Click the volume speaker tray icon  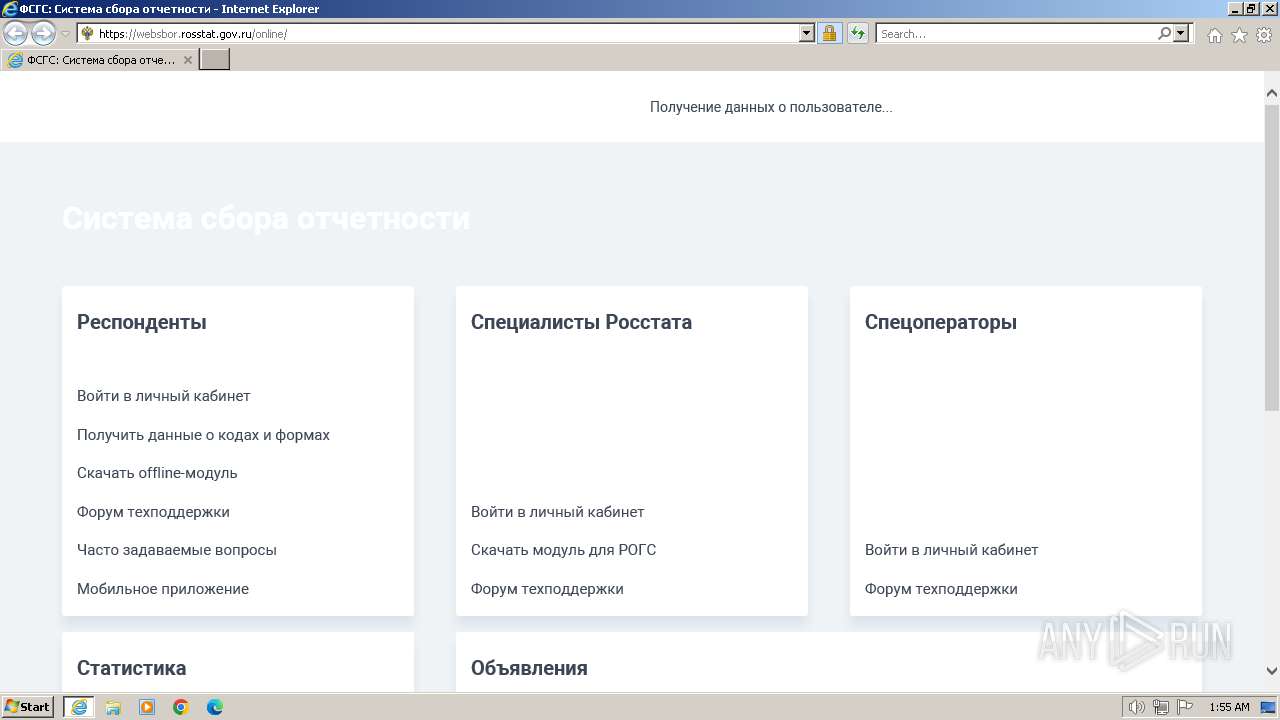1136,707
